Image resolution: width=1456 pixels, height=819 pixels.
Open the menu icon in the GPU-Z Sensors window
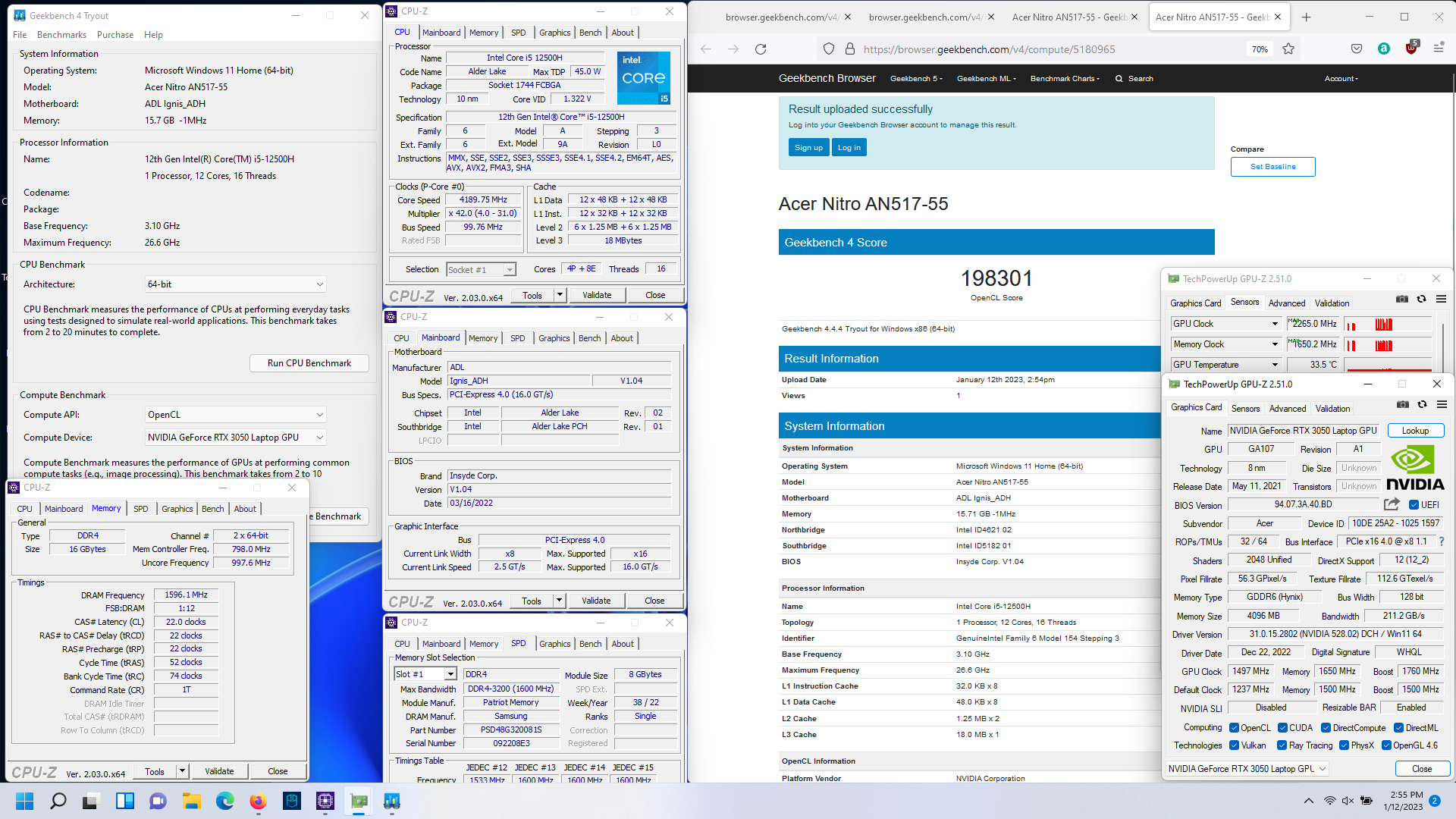1441,299
